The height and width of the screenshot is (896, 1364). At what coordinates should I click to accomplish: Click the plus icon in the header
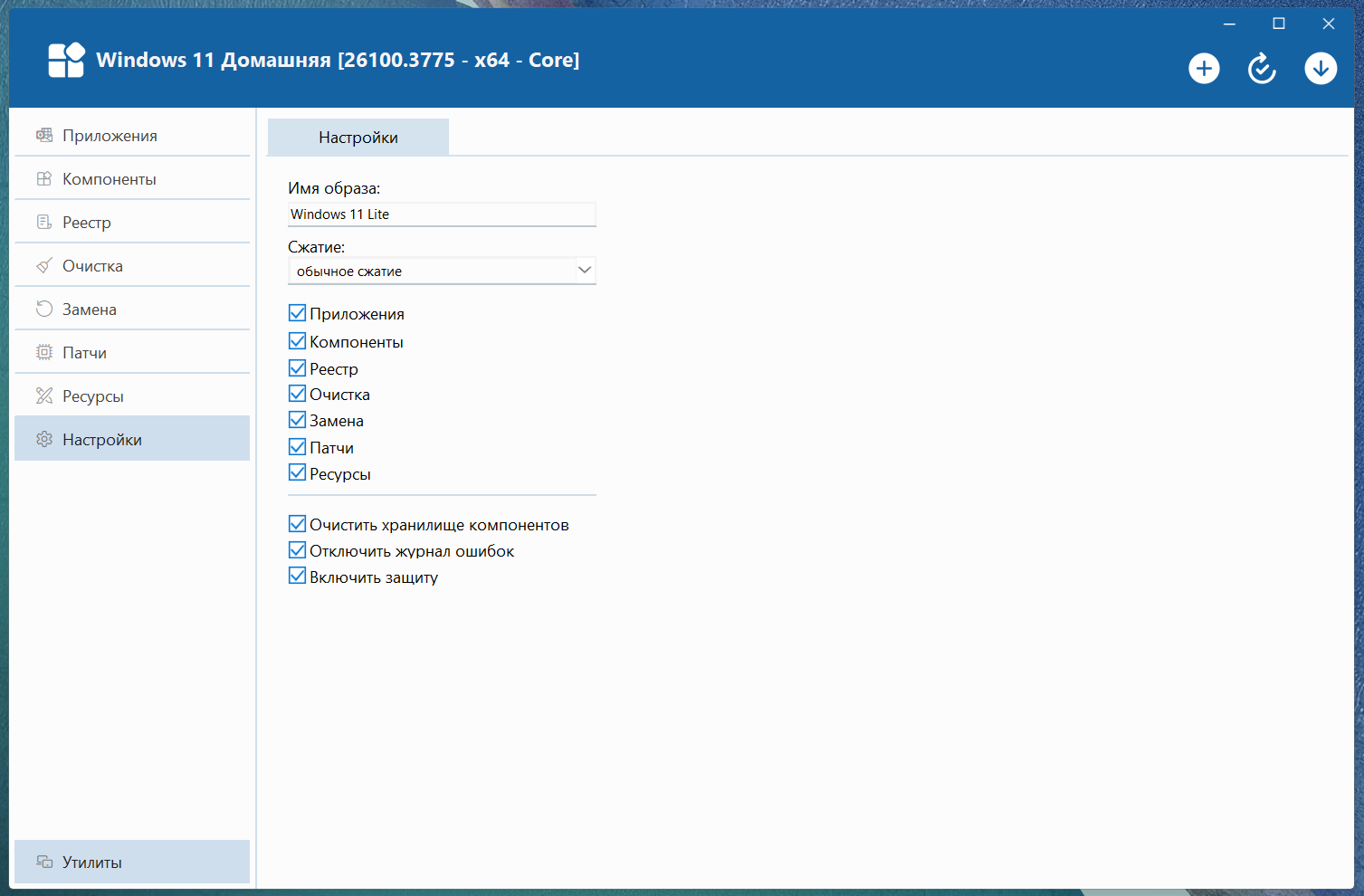1204,69
